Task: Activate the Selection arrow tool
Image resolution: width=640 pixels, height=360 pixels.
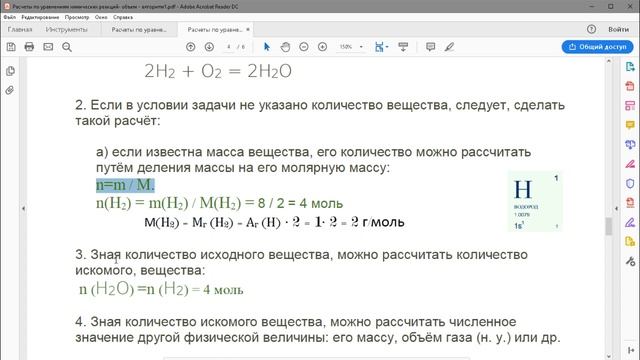Action: click(267, 47)
